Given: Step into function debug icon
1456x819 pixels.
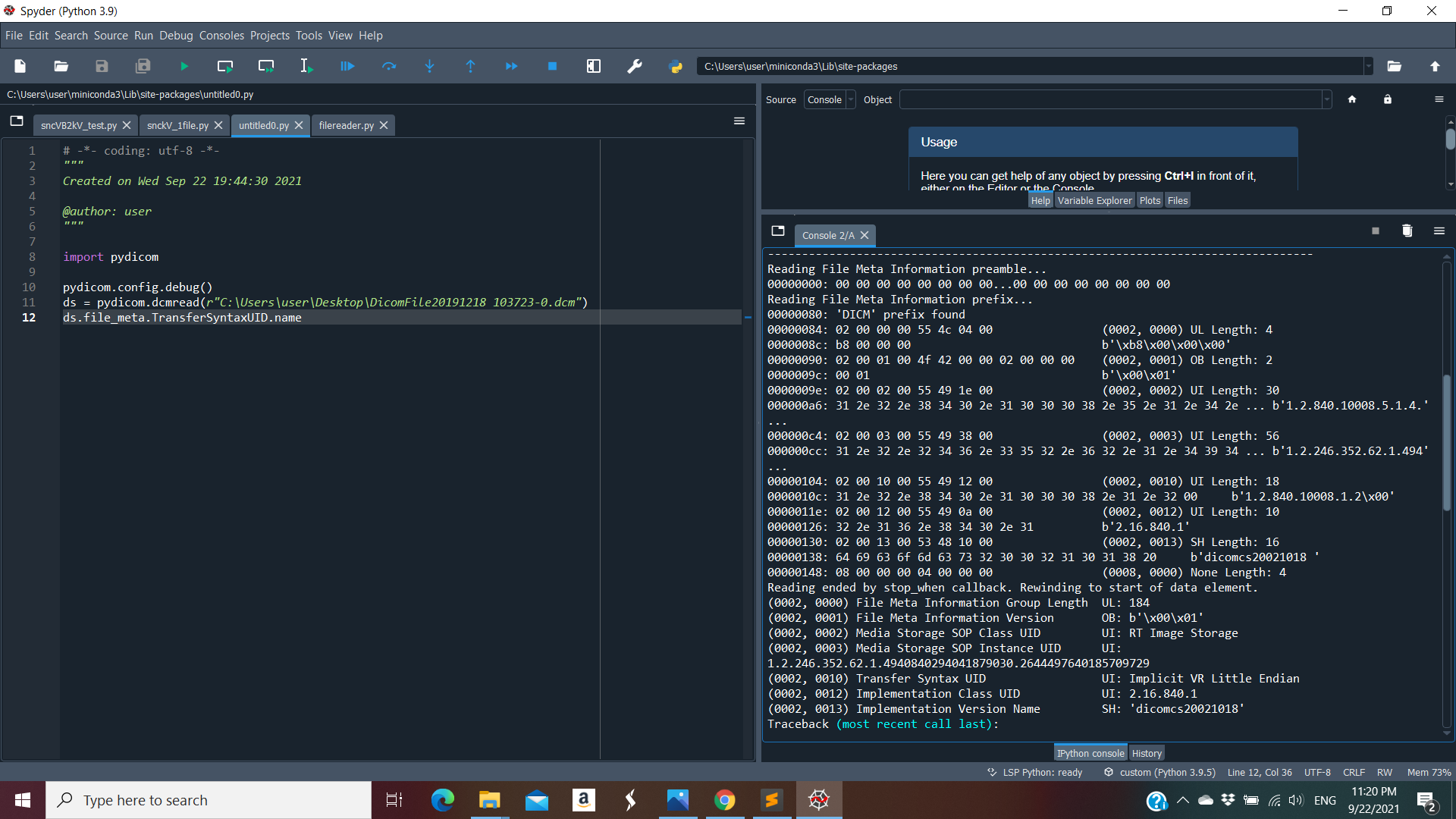Looking at the screenshot, I should [x=430, y=67].
